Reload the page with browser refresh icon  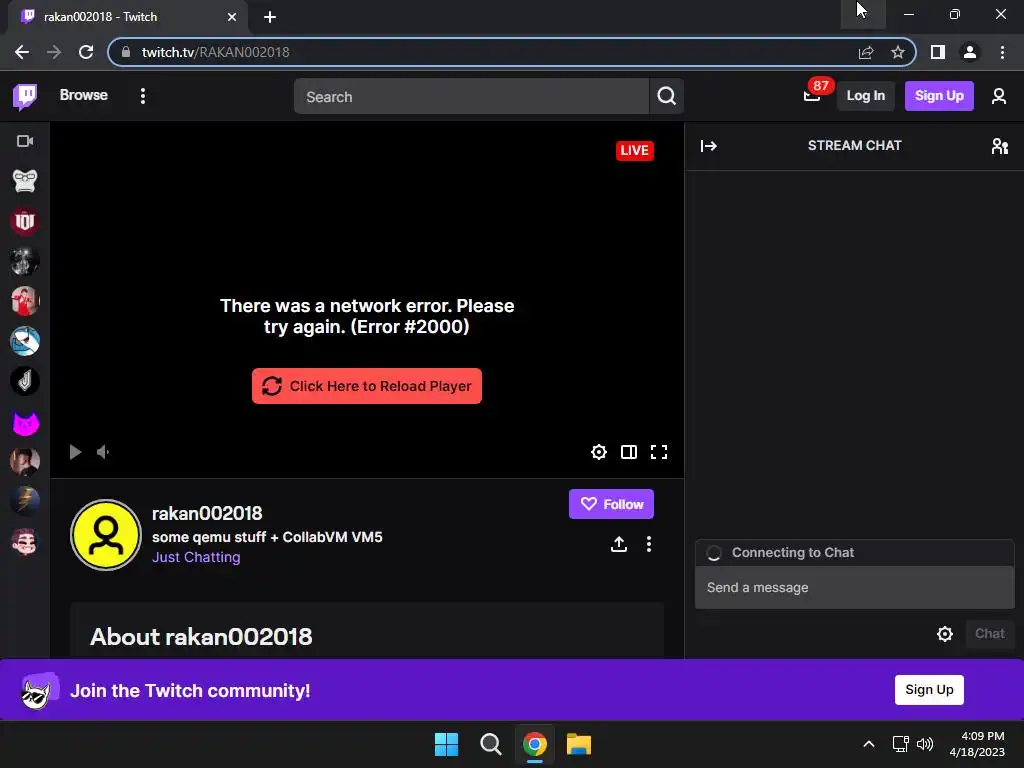(x=86, y=52)
